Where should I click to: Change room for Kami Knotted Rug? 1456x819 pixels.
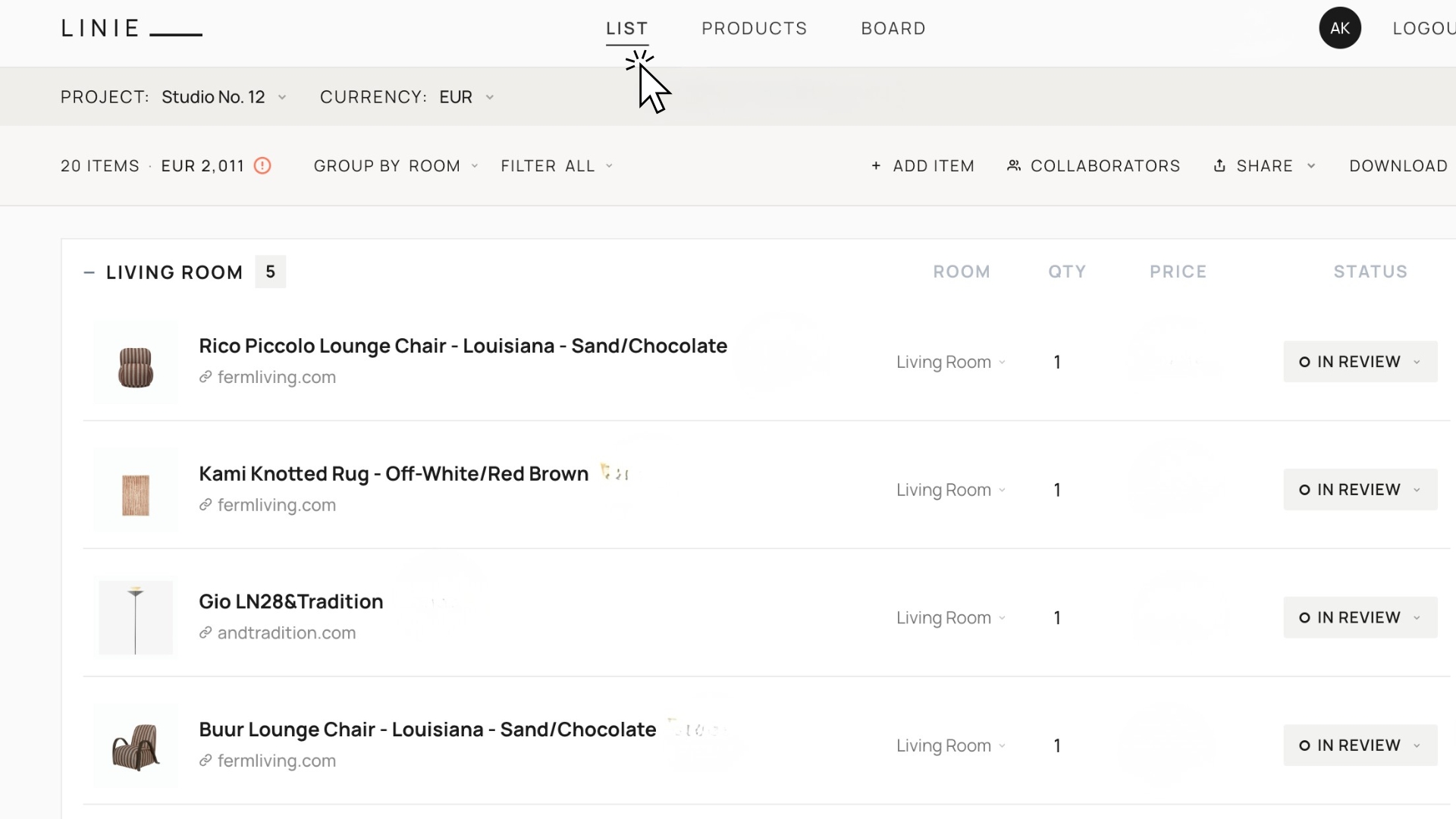(951, 491)
